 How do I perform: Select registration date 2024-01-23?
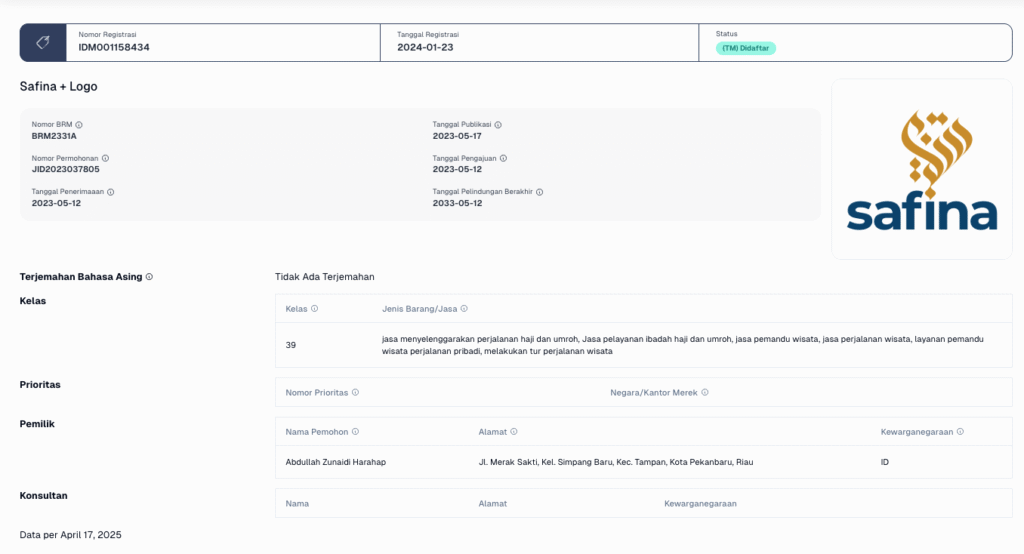click(425, 48)
